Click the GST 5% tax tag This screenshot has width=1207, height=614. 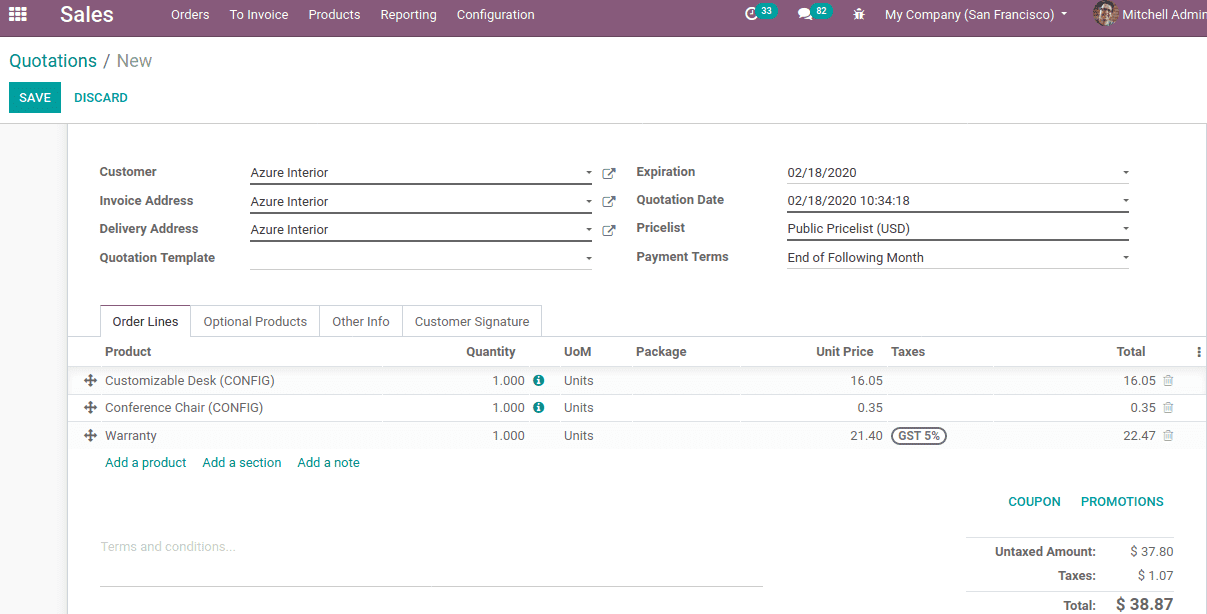919,436
